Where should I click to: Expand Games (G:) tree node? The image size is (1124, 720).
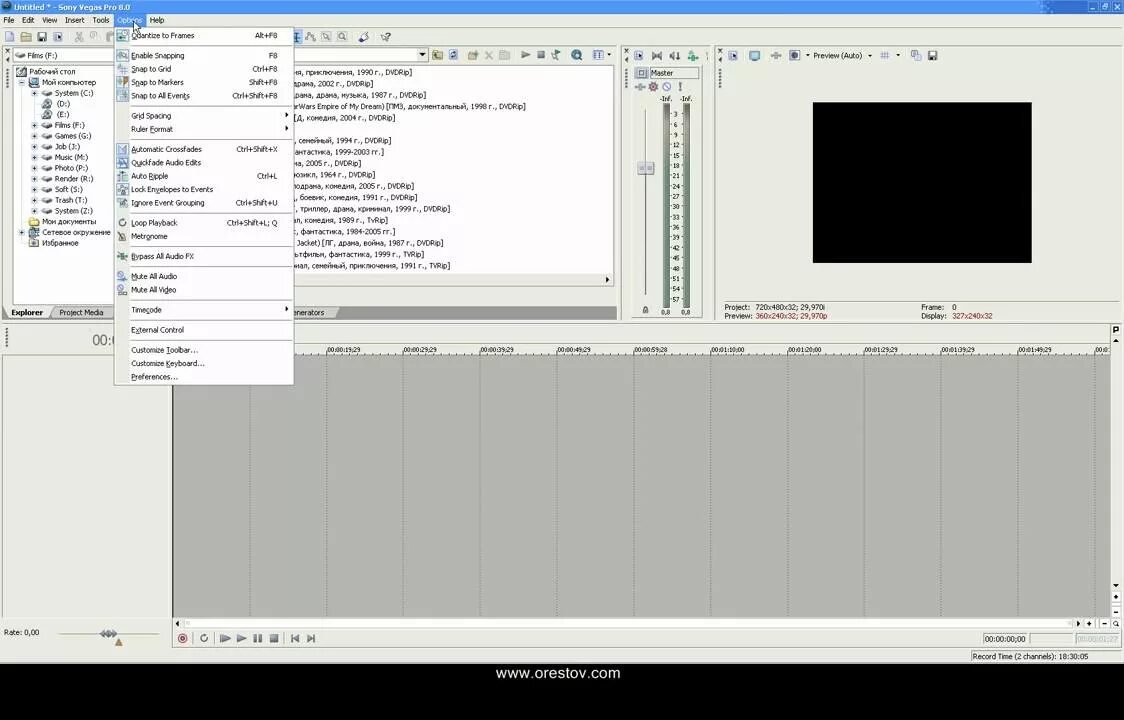coord(34,136)
